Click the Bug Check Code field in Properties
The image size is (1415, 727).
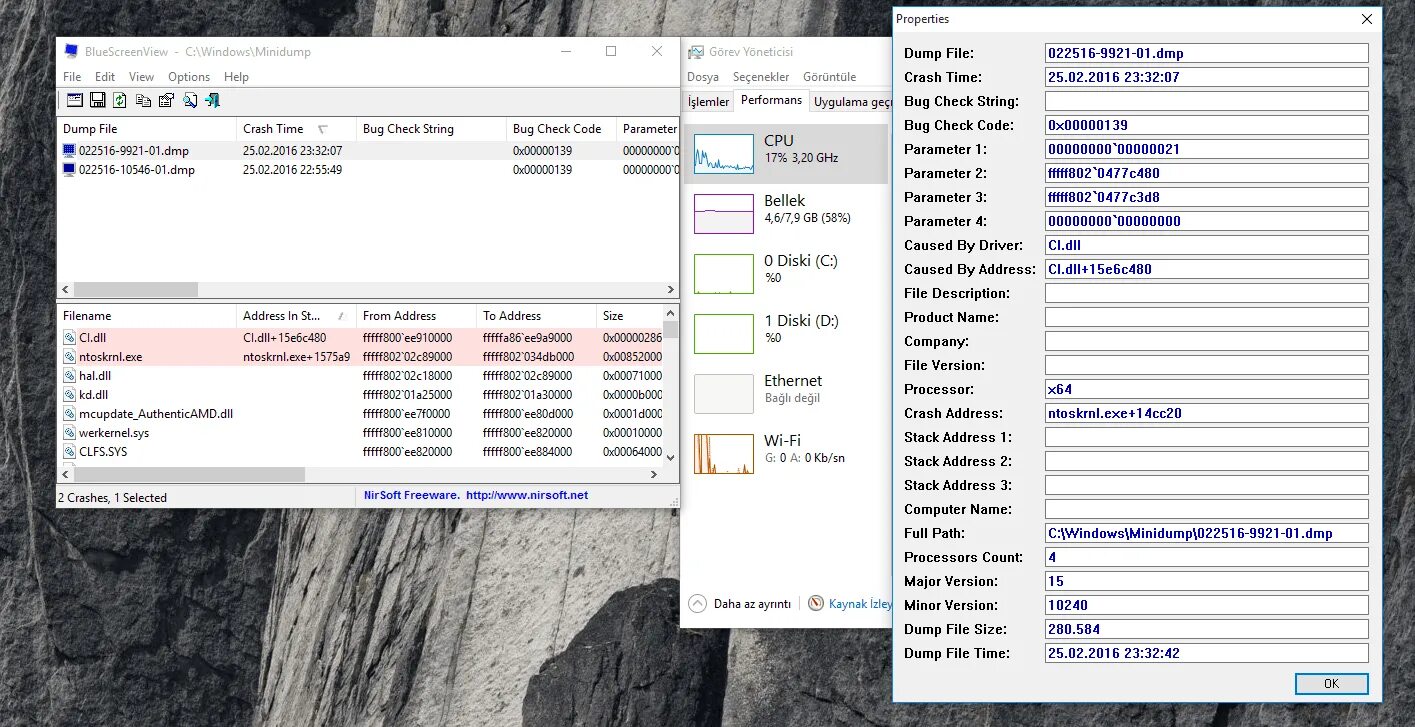1206,125
